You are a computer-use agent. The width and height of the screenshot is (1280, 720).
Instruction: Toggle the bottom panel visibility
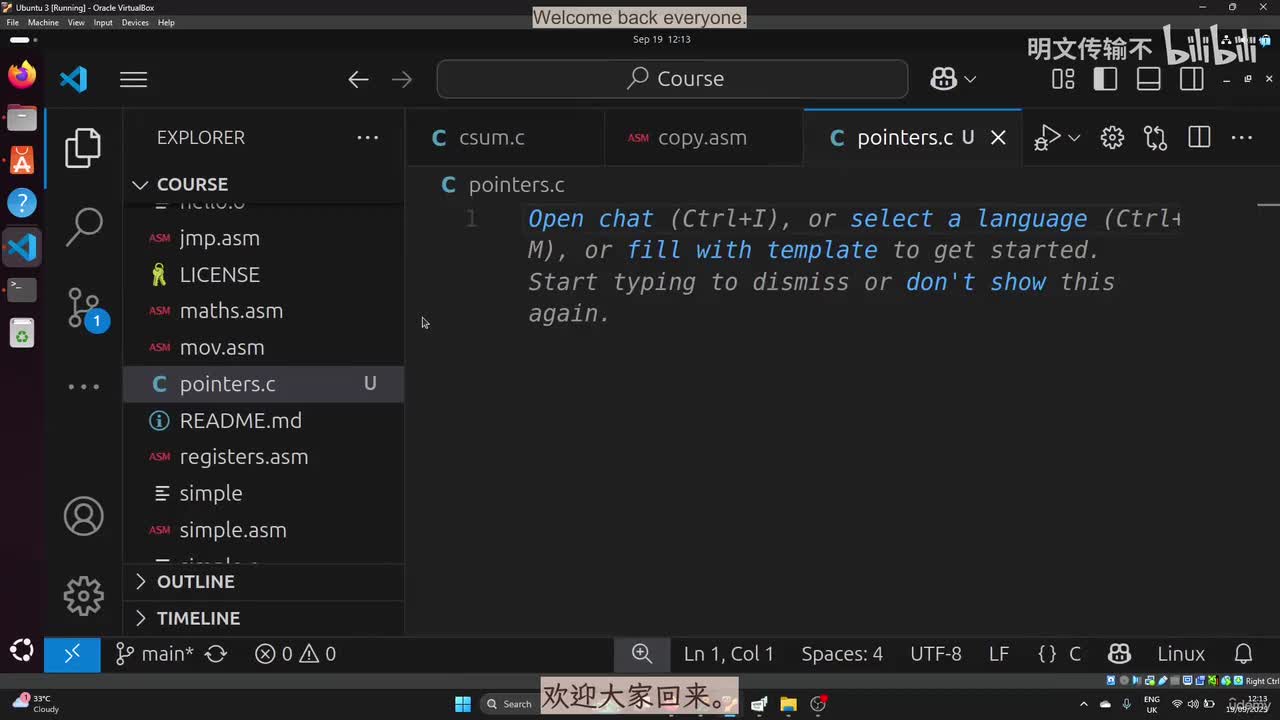point(1149,79)
